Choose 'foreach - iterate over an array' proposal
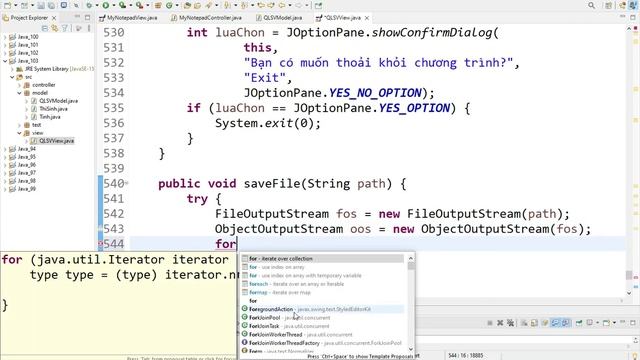 322,284
